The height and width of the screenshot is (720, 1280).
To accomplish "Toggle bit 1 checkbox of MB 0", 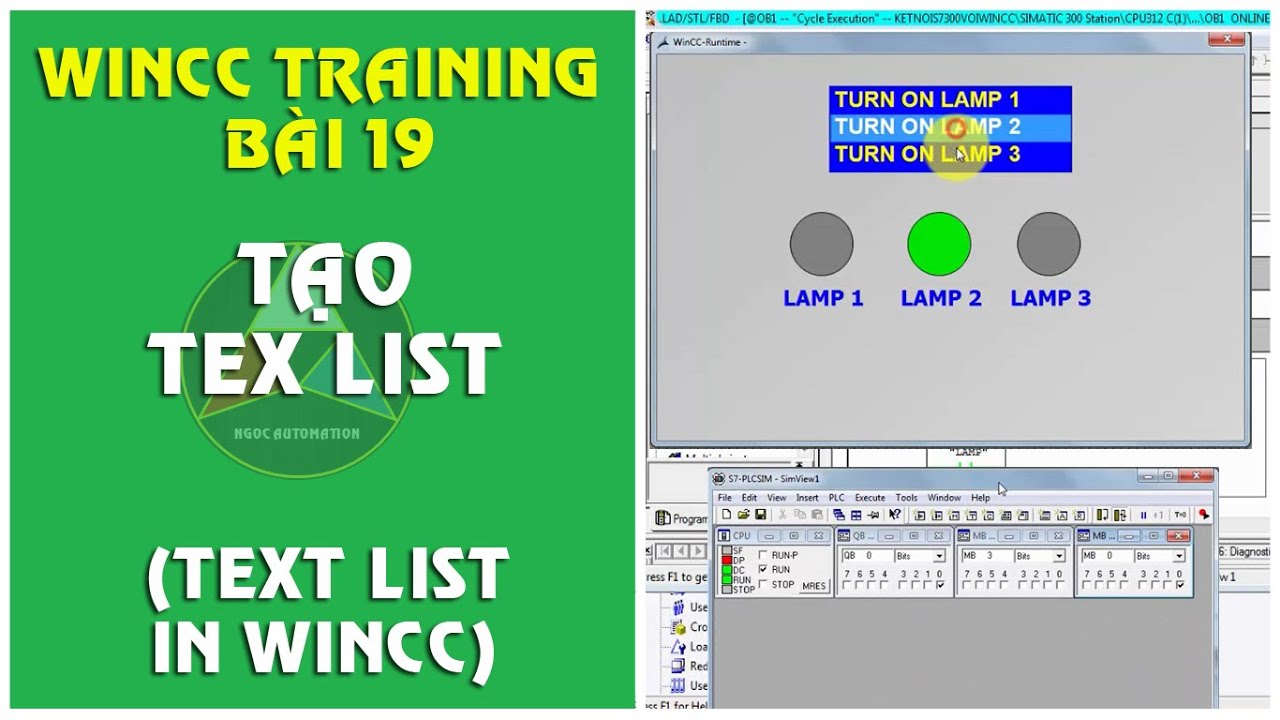I will (1167, 585).
